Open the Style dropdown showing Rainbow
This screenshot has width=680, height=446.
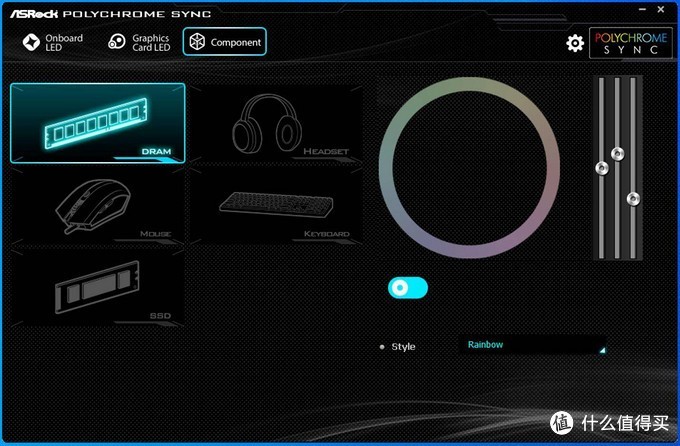[533, 345]
